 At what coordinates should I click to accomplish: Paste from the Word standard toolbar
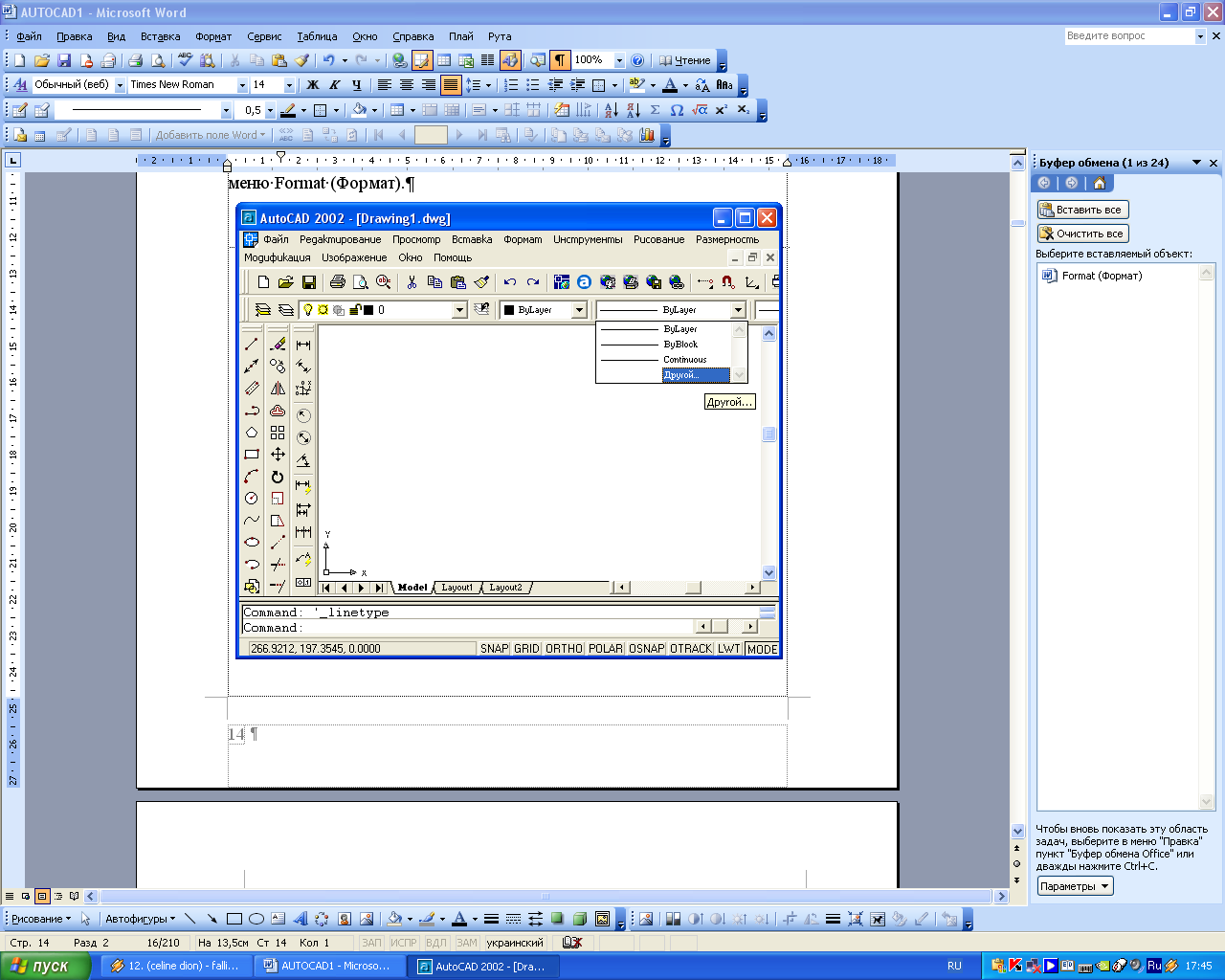279,60
